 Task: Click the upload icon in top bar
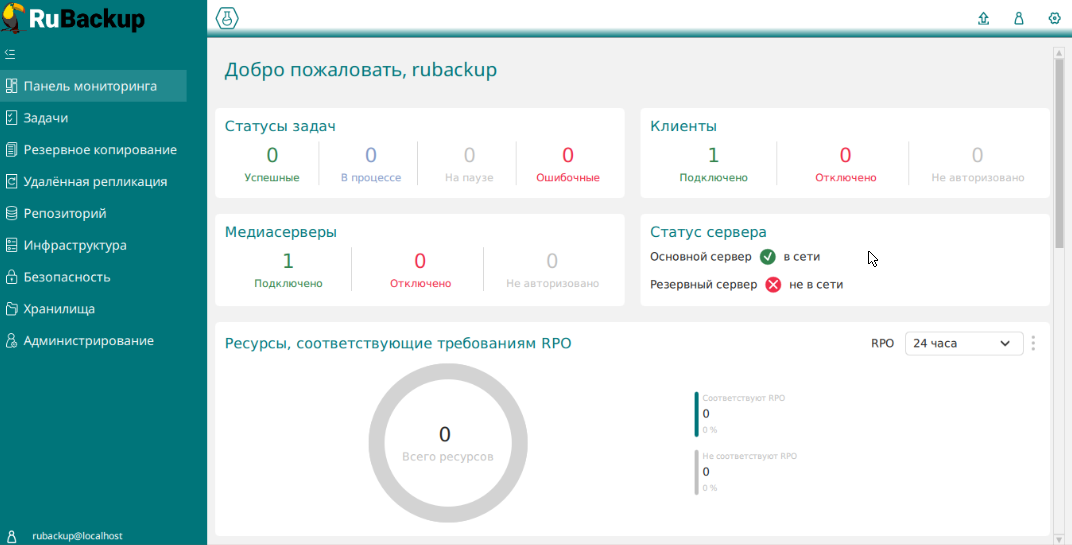pyautogui.click(x=983, y=18)
